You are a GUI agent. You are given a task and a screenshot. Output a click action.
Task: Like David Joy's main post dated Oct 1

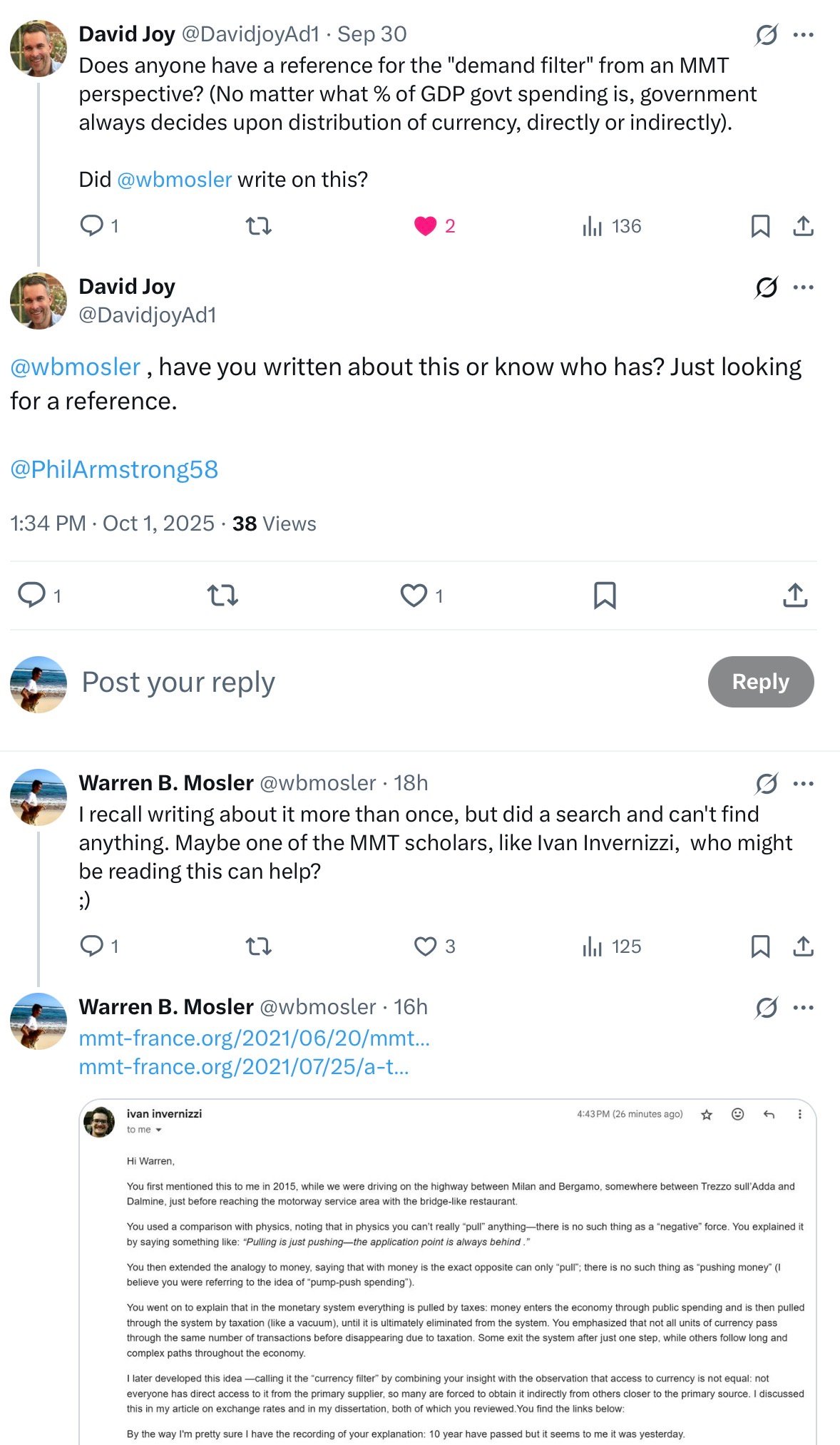[x=414, y=595]
